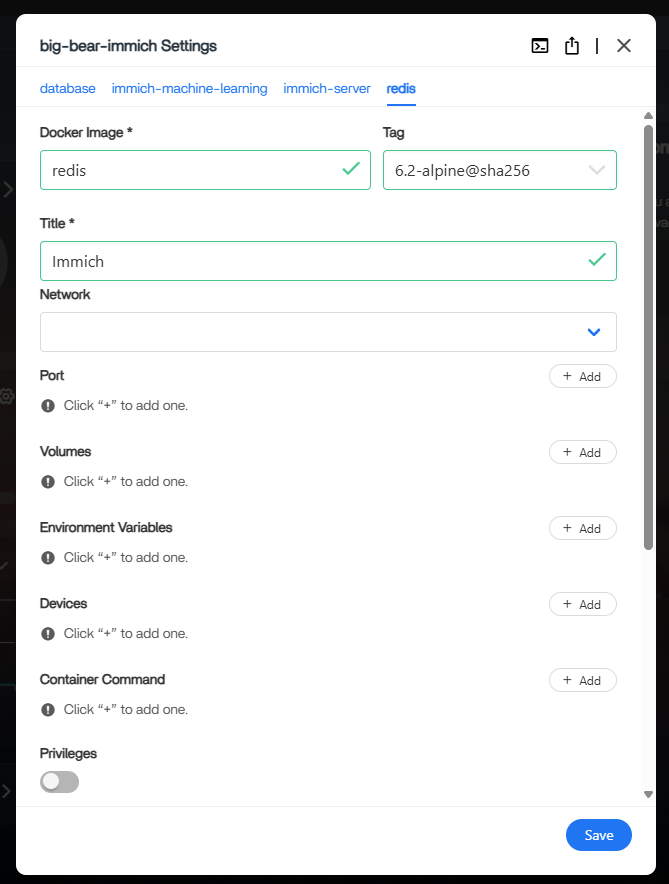Image resolution: width=669 pixels, height=884 pixels.
Task: Click the Privileges label text
Action: [68, 754]
